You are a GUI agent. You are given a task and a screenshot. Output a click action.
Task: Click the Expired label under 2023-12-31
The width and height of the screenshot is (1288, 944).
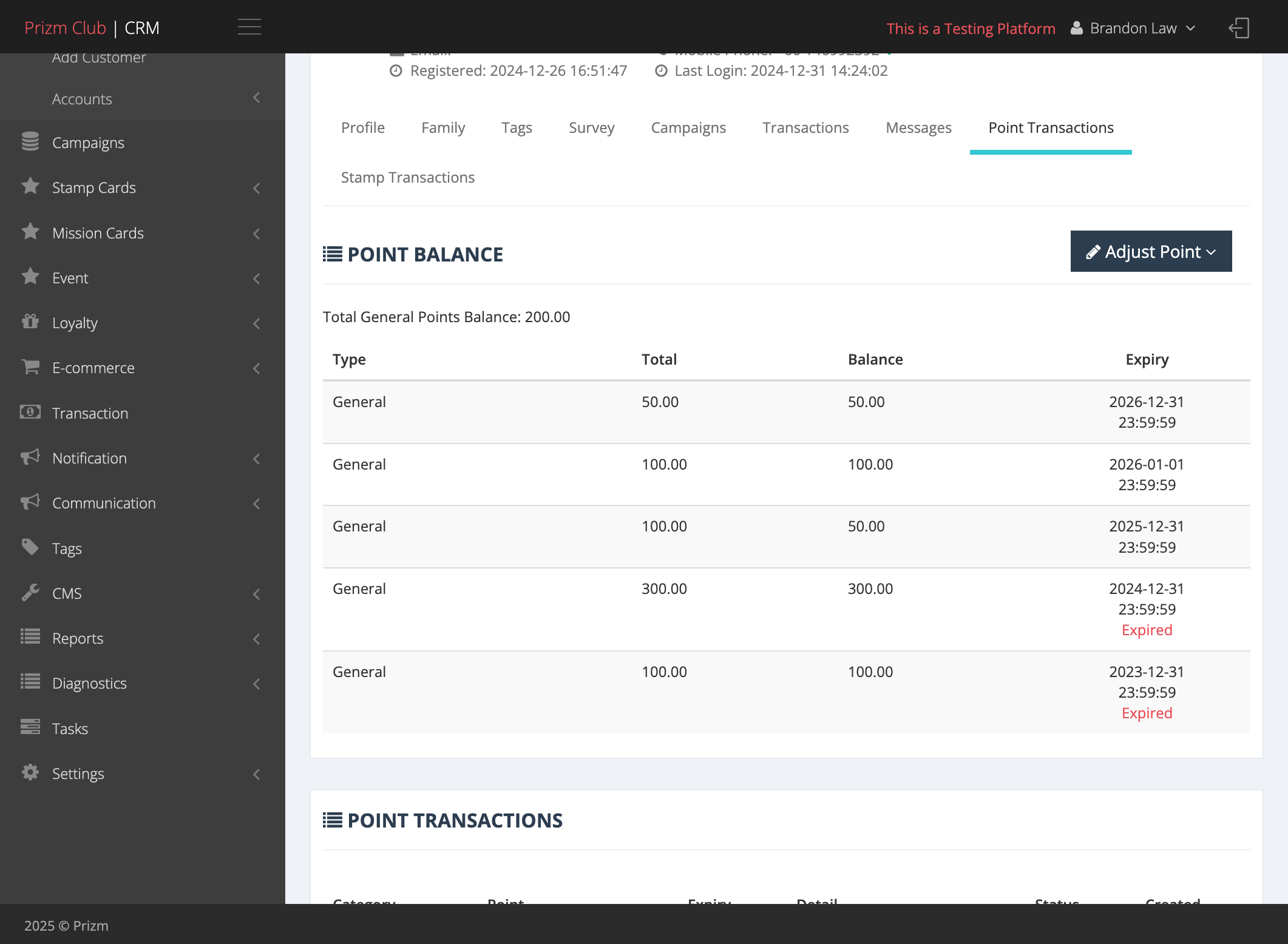tap(1147, 713)
